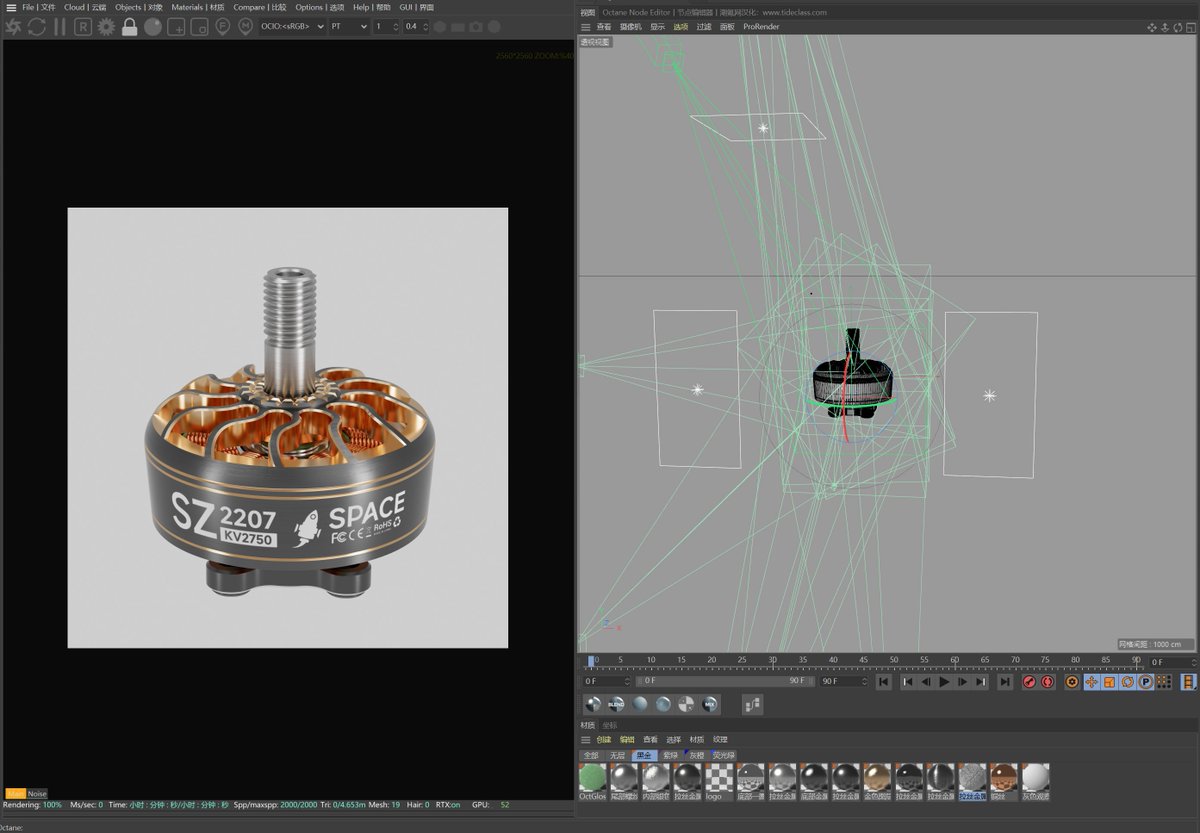Screen dimensions: 1200x833
Task: Open the OCIO sRGB dropdown
Action: [292, 27]
